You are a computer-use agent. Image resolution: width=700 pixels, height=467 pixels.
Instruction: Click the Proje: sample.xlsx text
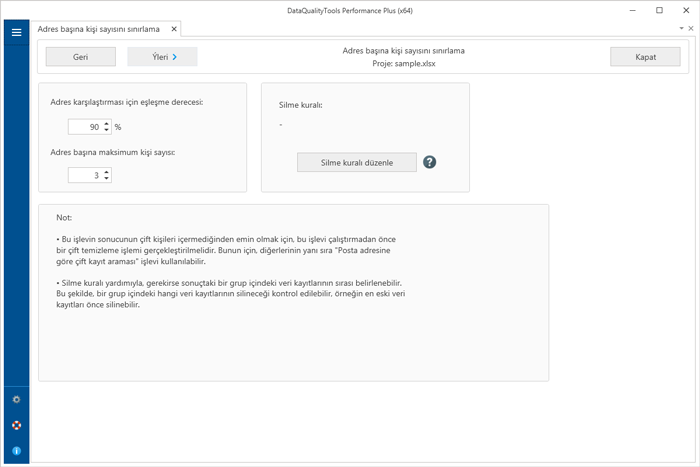[404, 63]
